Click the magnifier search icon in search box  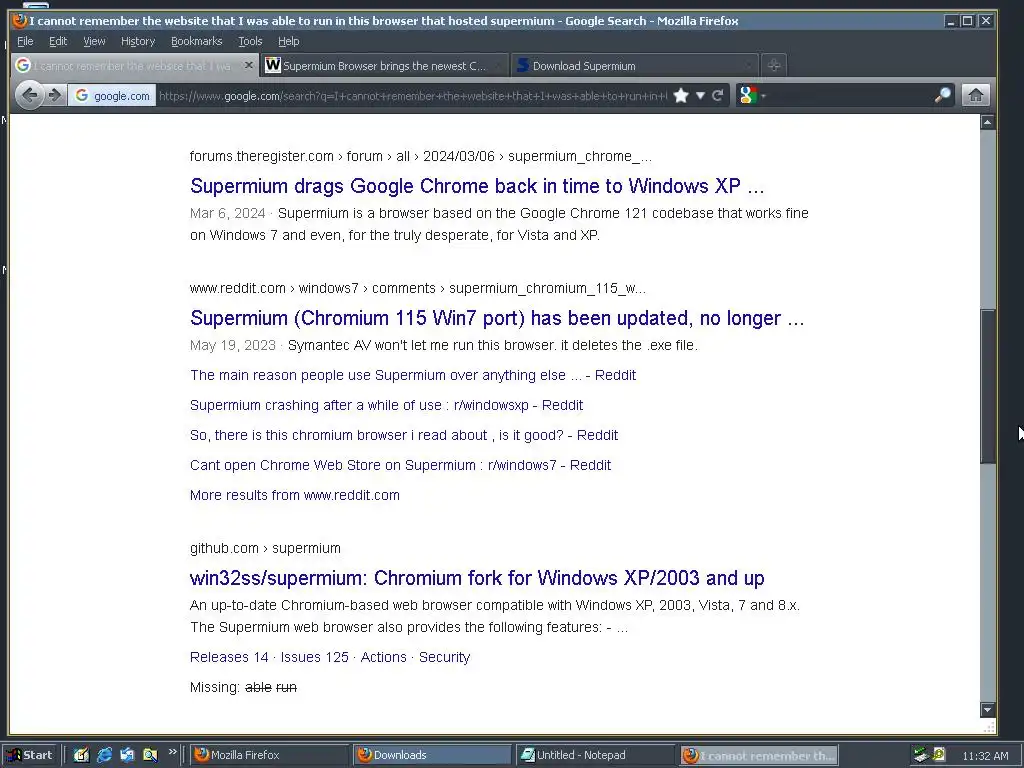pos(942,95)
